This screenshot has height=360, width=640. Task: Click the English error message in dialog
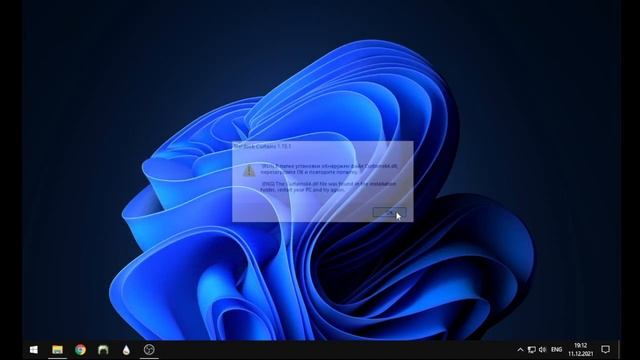(329, 187)
